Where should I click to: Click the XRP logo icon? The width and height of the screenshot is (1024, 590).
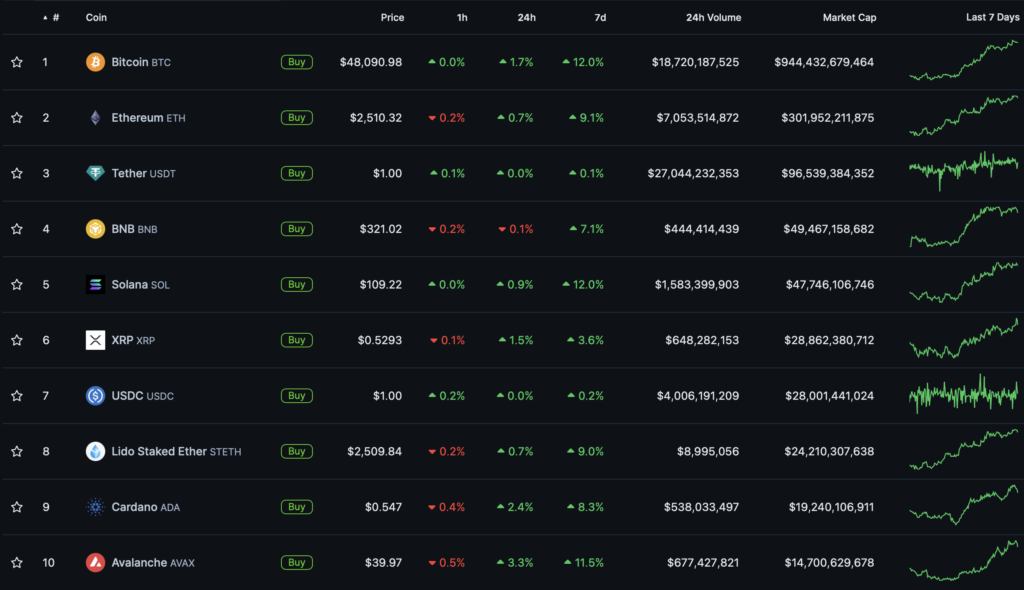[95, 340]
